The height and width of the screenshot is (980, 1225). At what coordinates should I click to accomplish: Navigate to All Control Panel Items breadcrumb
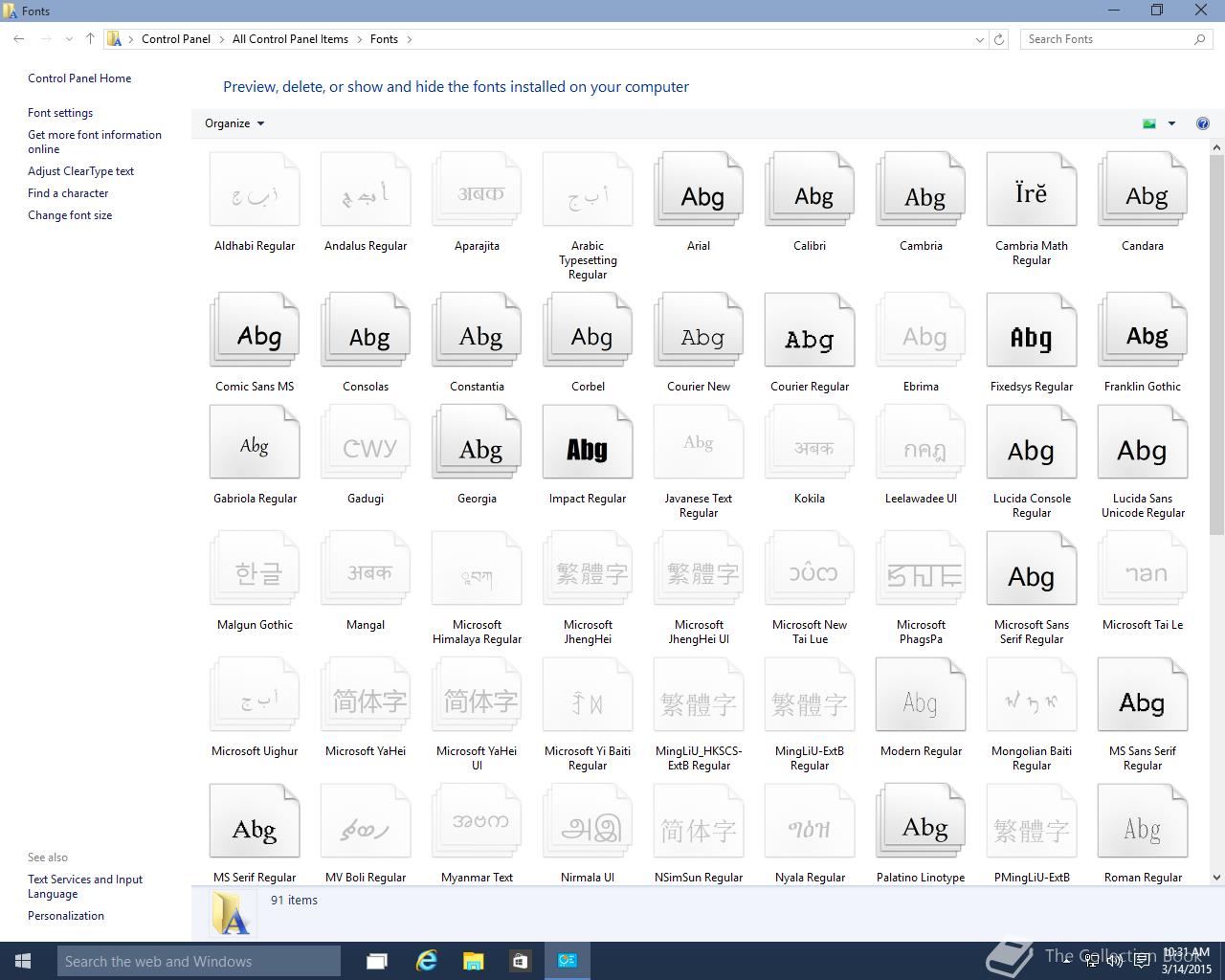click(290, 39)
